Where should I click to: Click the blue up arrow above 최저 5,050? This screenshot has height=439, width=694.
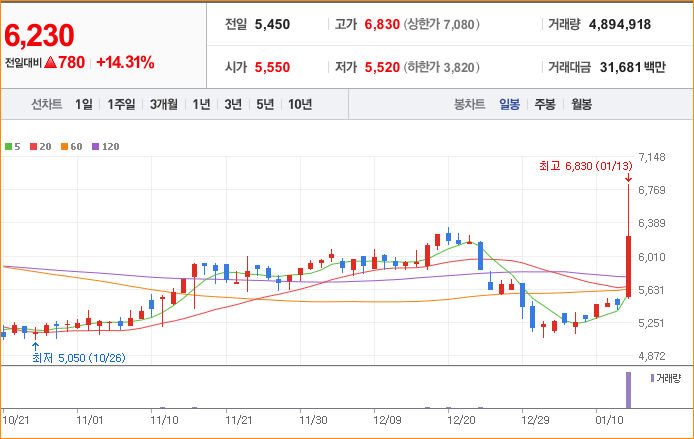35,346
